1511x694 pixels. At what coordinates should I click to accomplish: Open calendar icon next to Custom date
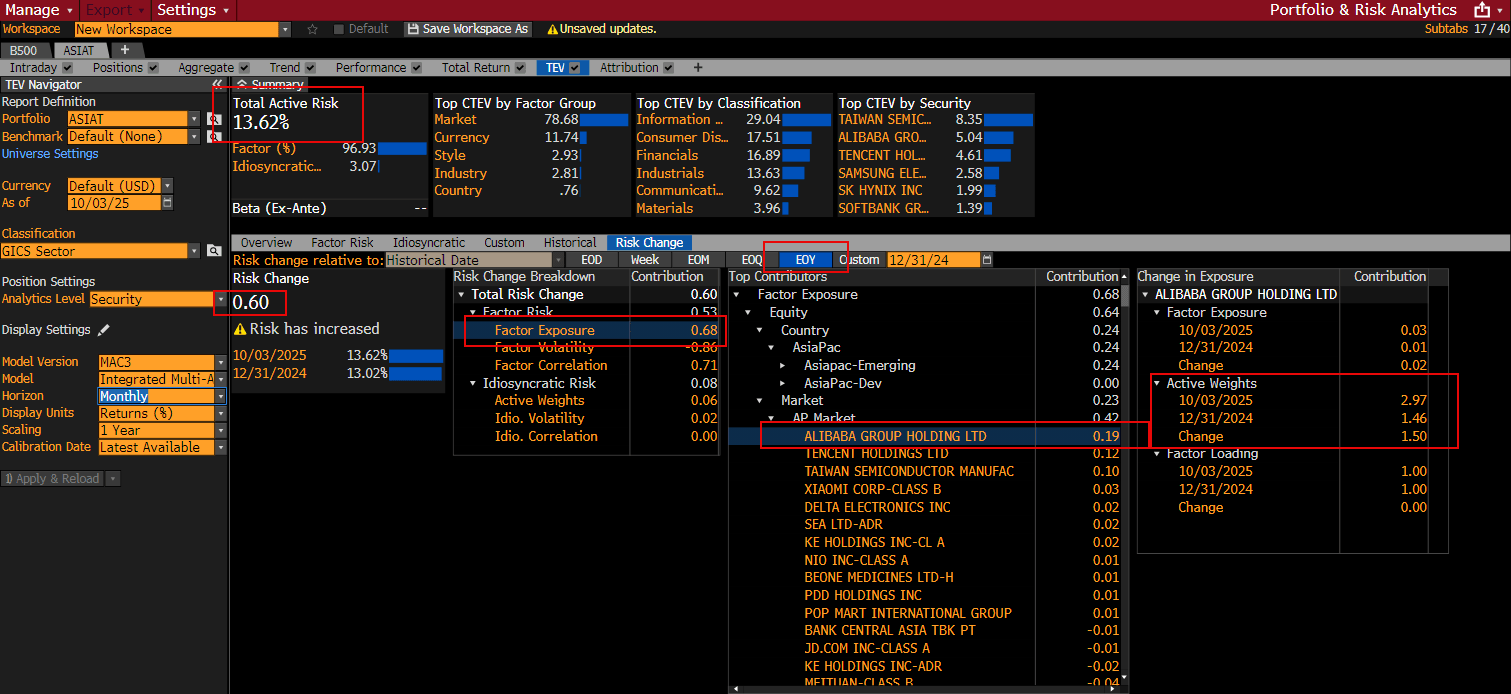click(x=987, y=260)
